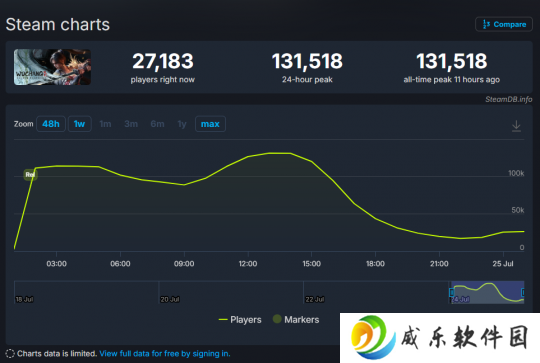The image size is (540, 363).
Task: Choose the 1m zoom option
Action: coord(105,124)
